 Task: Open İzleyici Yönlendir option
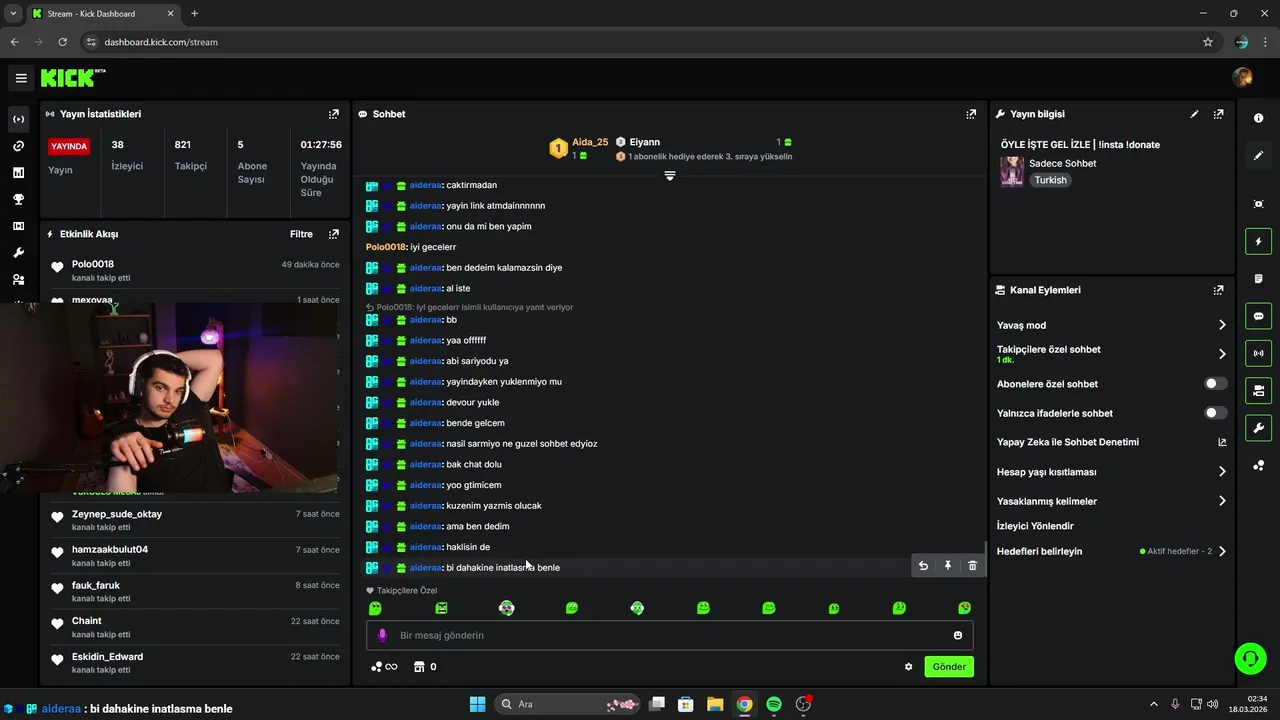tap(1035, 526)
